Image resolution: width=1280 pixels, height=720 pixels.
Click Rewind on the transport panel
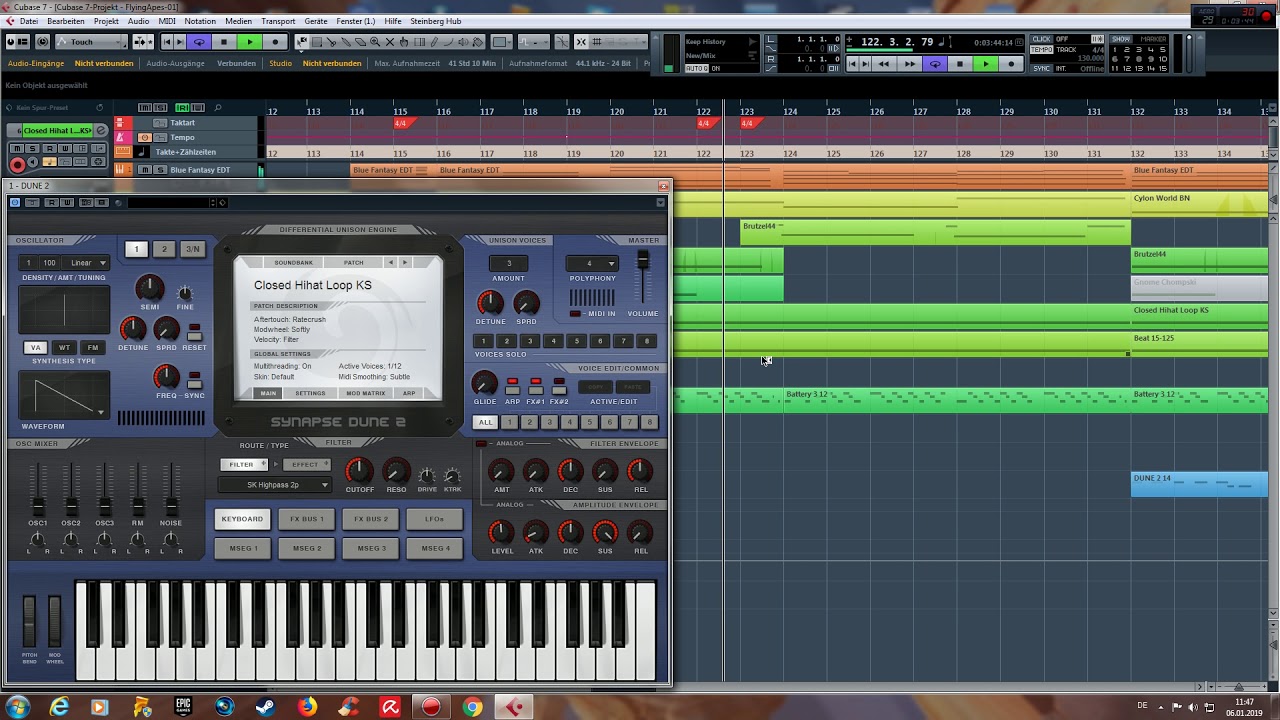(x=884, y=64)
